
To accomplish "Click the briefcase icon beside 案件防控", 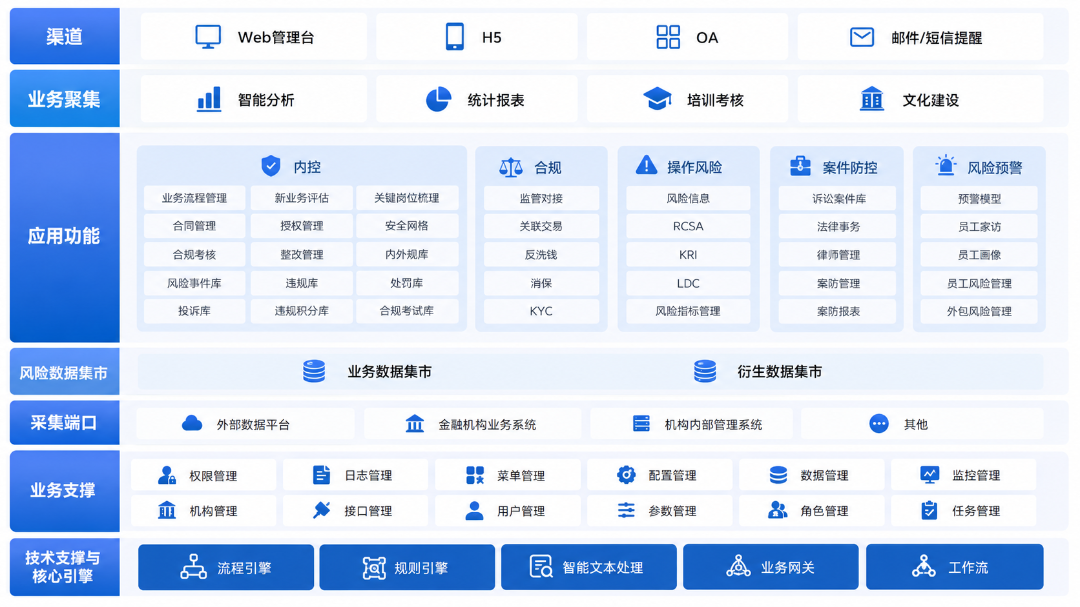I will pos(800,165).
